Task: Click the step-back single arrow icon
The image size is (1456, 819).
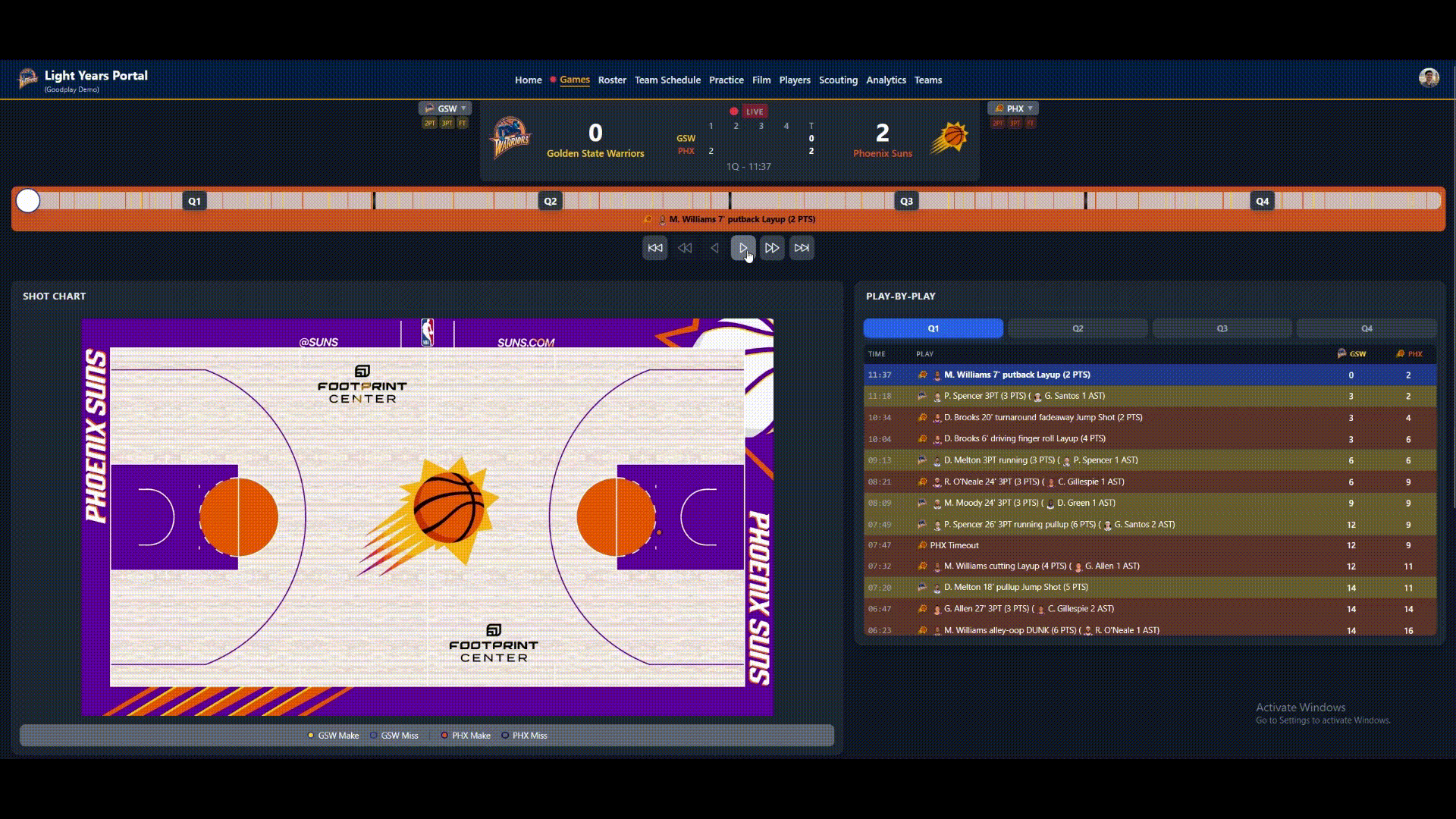Action: pos(714,248)
